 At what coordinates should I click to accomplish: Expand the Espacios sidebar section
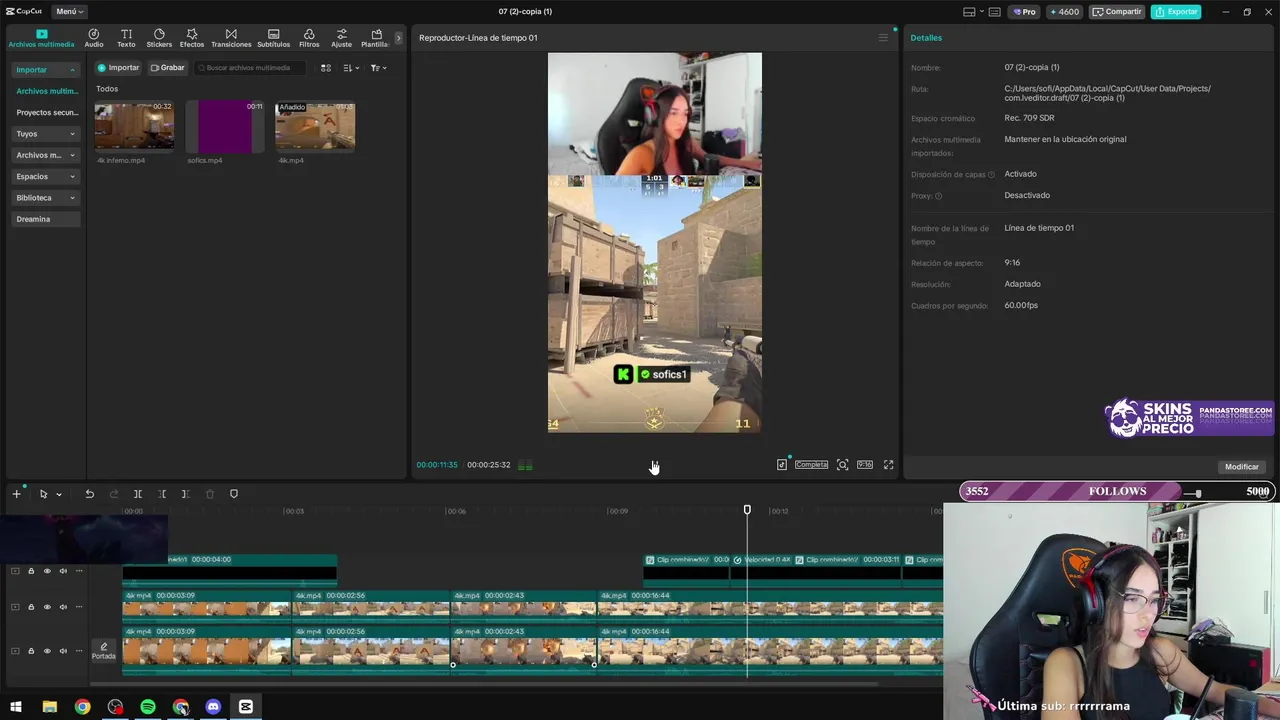(x=46, y=176)
